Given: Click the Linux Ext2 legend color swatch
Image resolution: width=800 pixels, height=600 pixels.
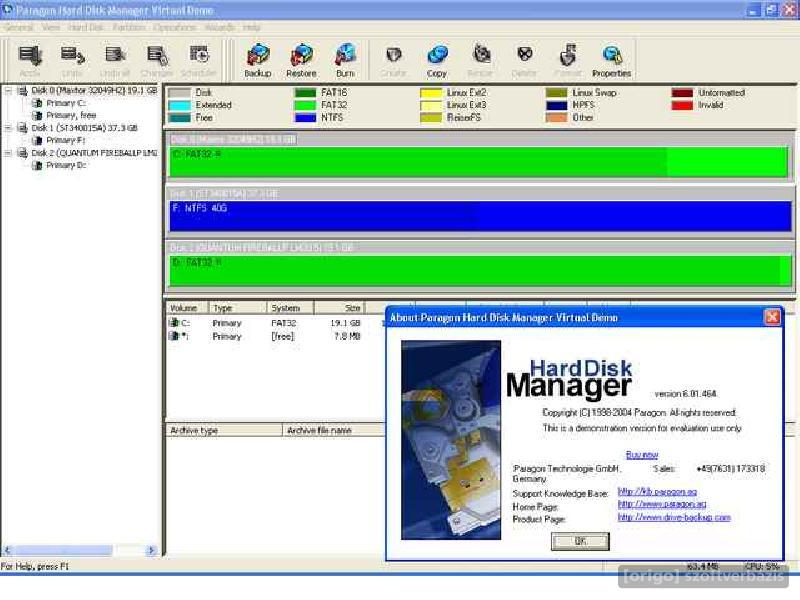Looking at the screenshot, I should pyautogui.click(x=431, y=93).
